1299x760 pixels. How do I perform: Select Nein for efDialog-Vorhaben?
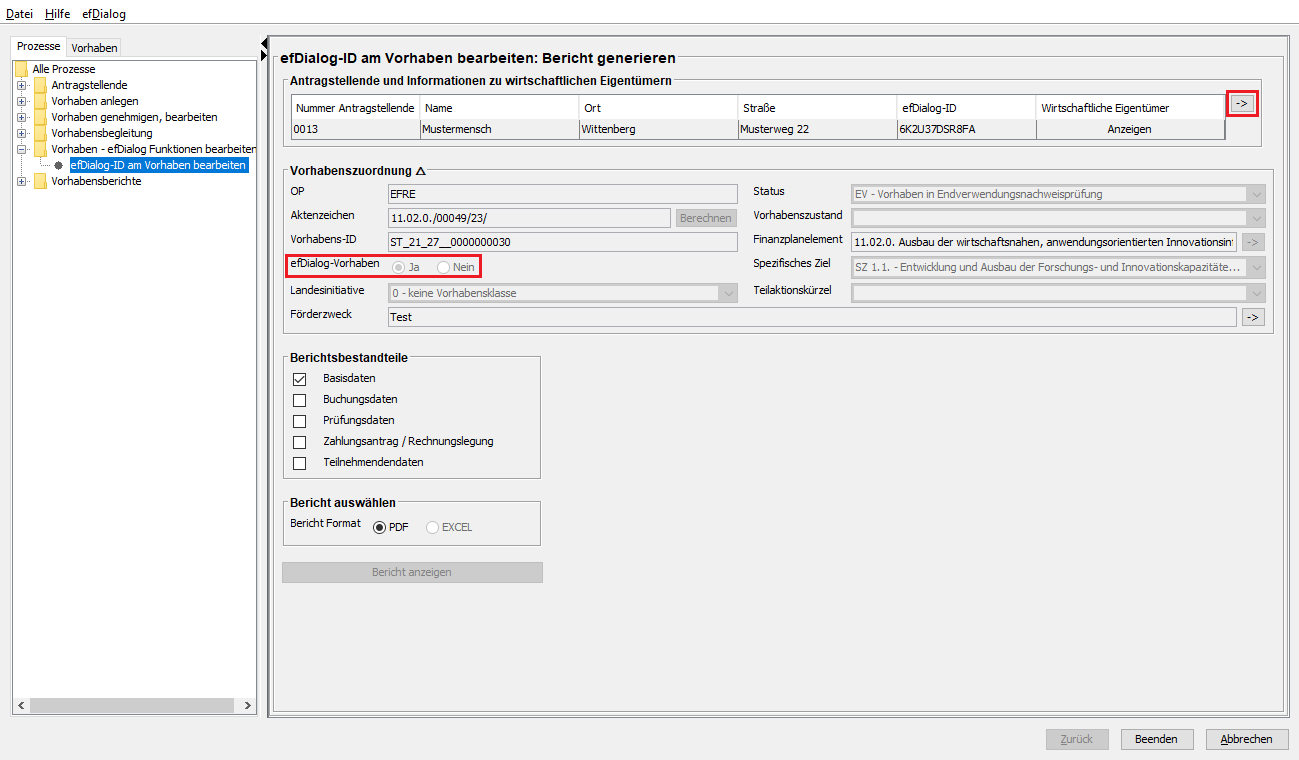[443, 267]
